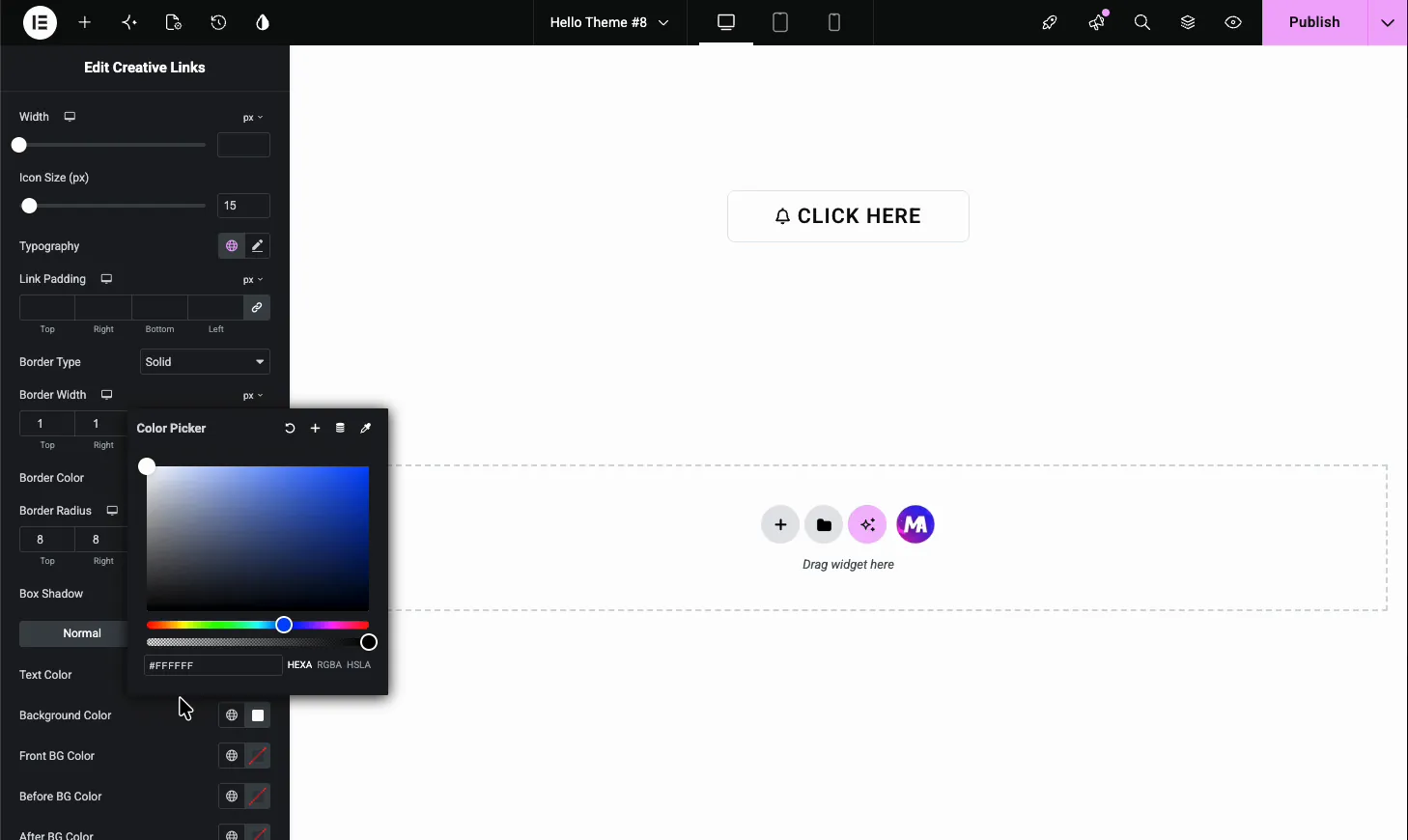The height and width of the screenshot is (840, 1408).
Task: Select the HEXA color format
Action: click(299, 665)
